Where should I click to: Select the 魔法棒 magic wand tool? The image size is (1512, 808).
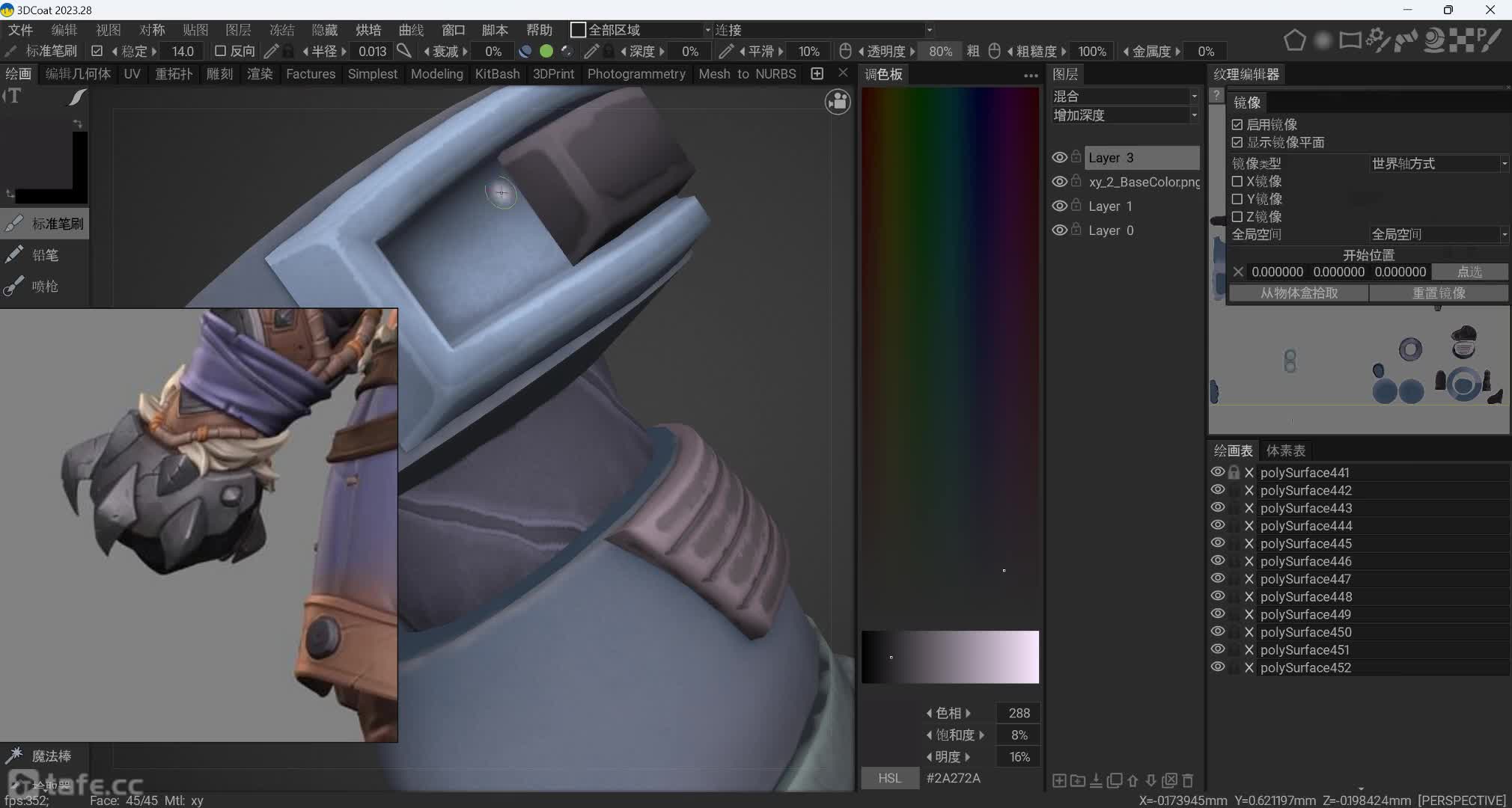pos(44,756)
